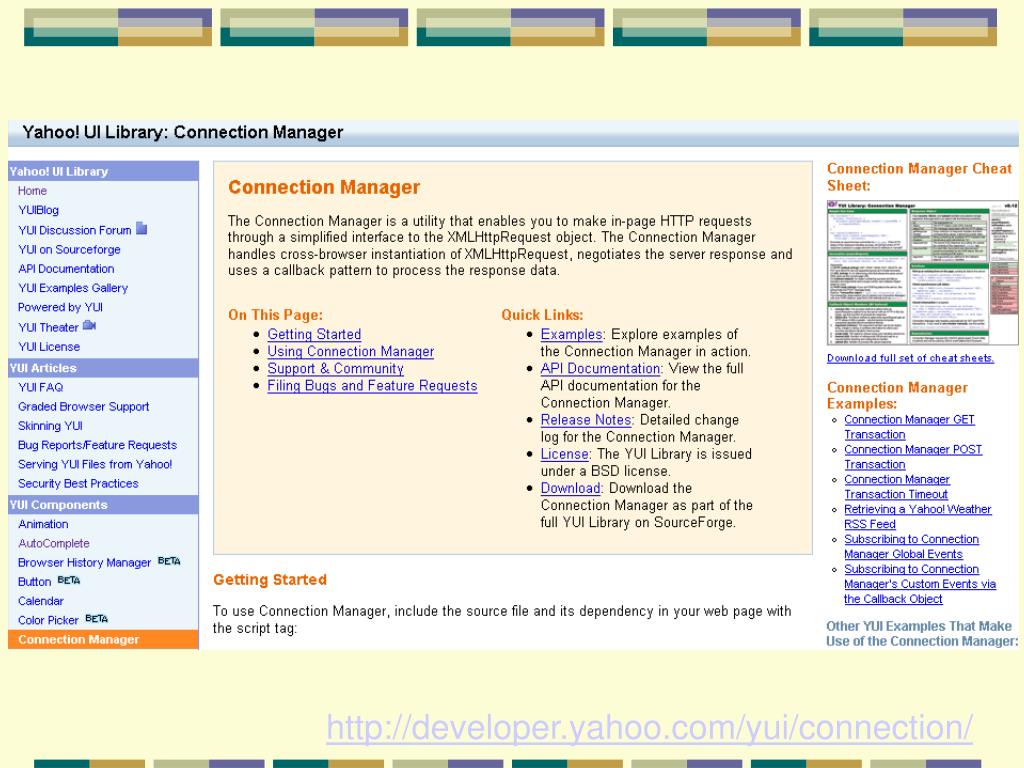Click the On This Page: heading
Screen dimensions: 1024x768
tap(275, 315)
